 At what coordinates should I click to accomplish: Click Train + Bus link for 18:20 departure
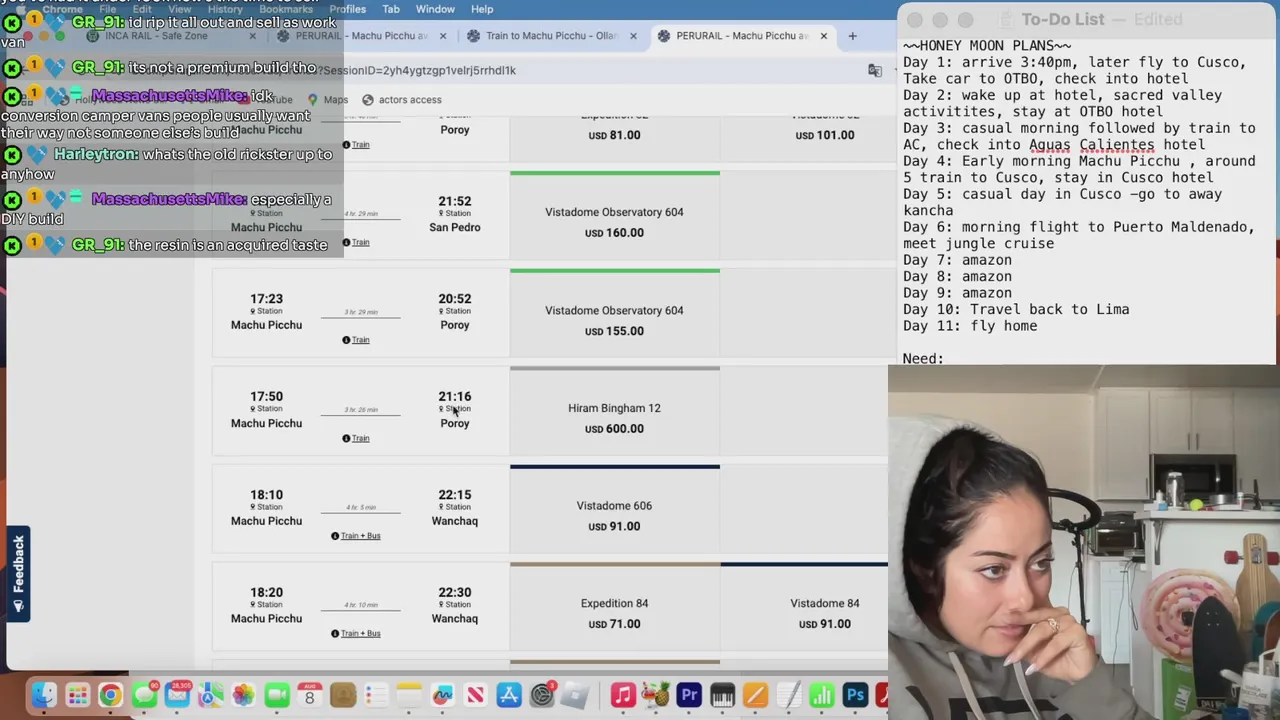click(361, 634)
